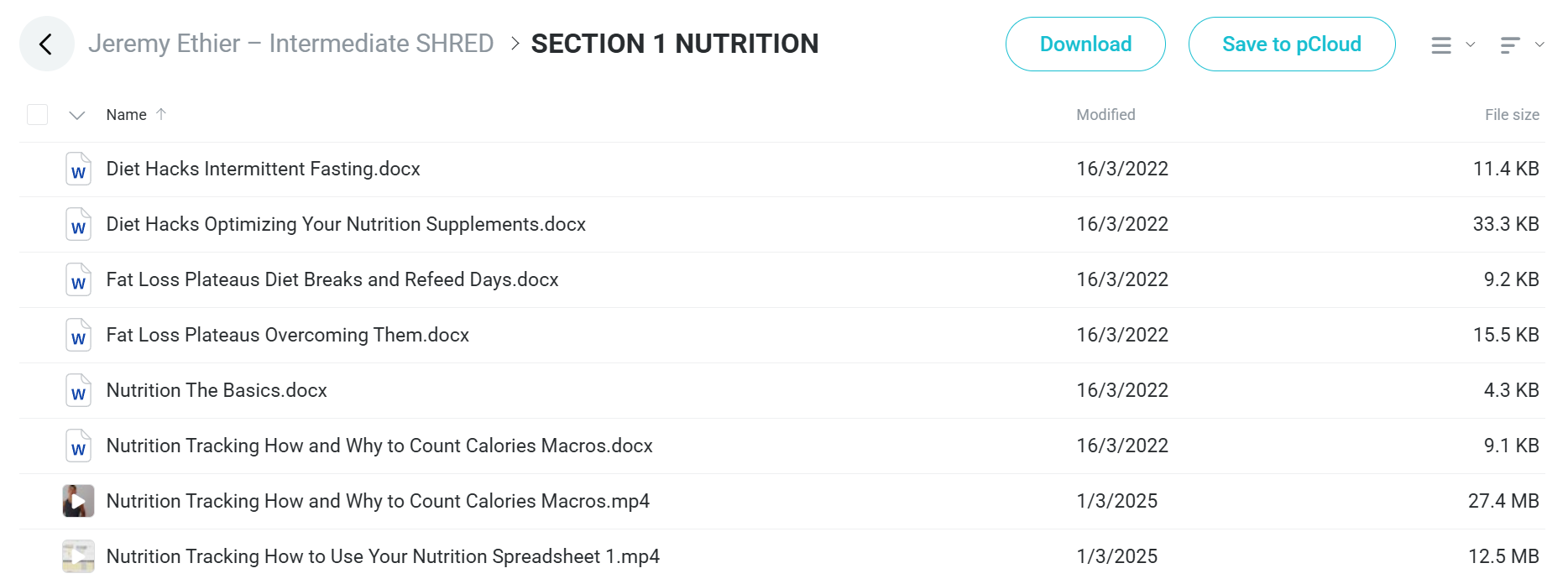Tick the select-all checkbox in header
Image resolution: width=1568 pixels, height=584 pixels.
[38, 114]
